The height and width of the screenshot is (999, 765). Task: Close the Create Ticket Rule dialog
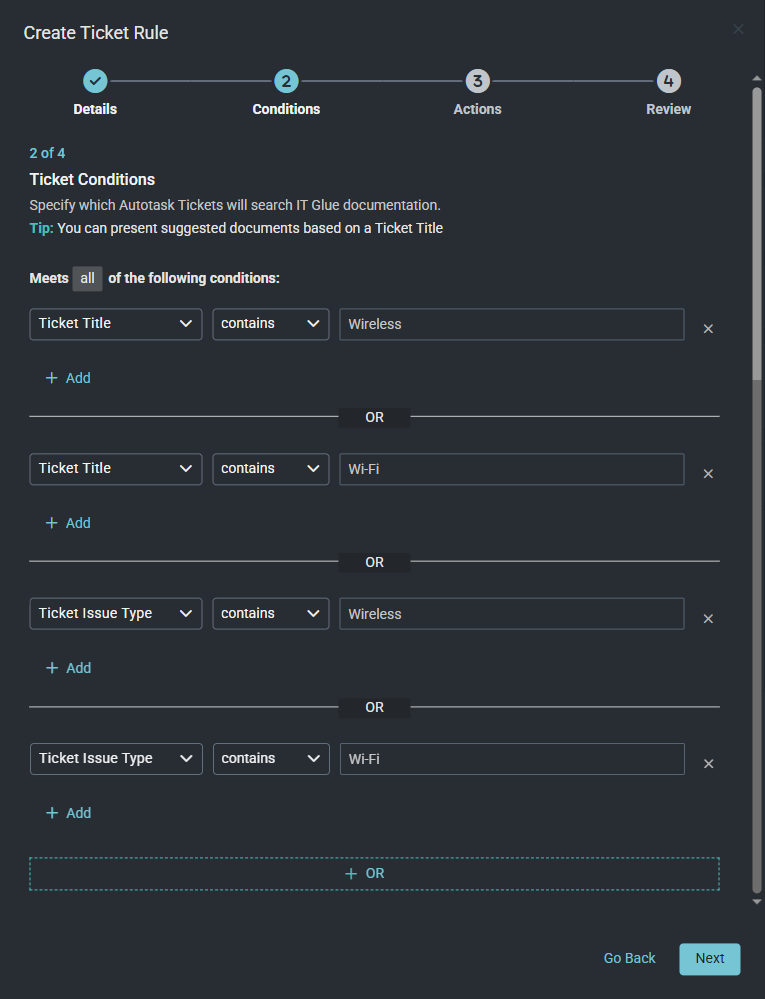738,30
